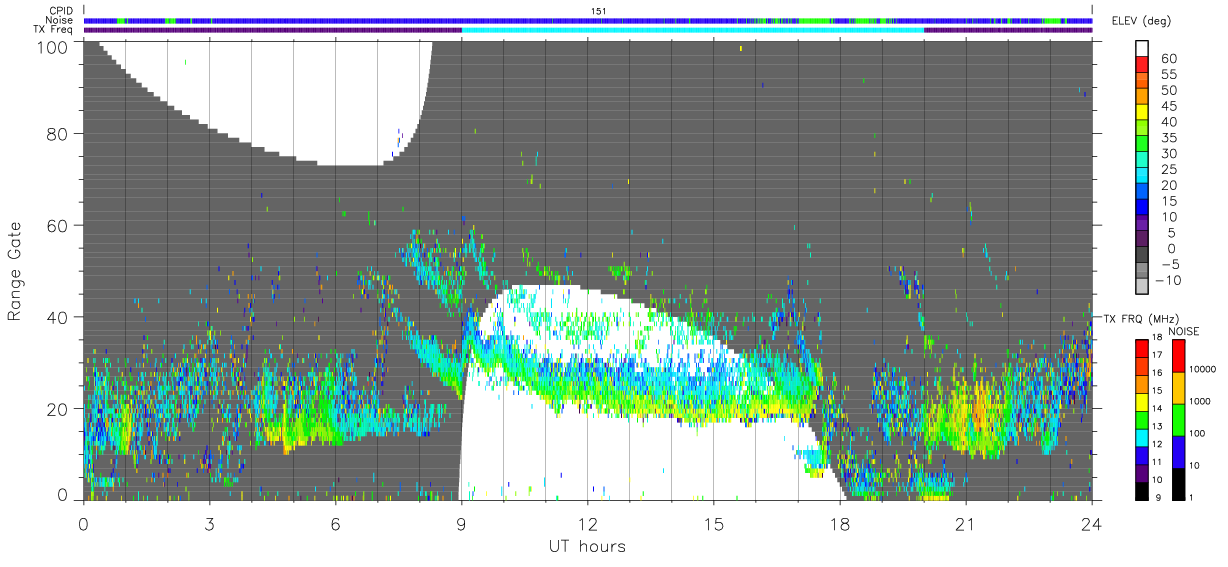Click the 100 label on NOISE legend
This screenshot has width=1228, height=567.
[x=1197, y=433]
